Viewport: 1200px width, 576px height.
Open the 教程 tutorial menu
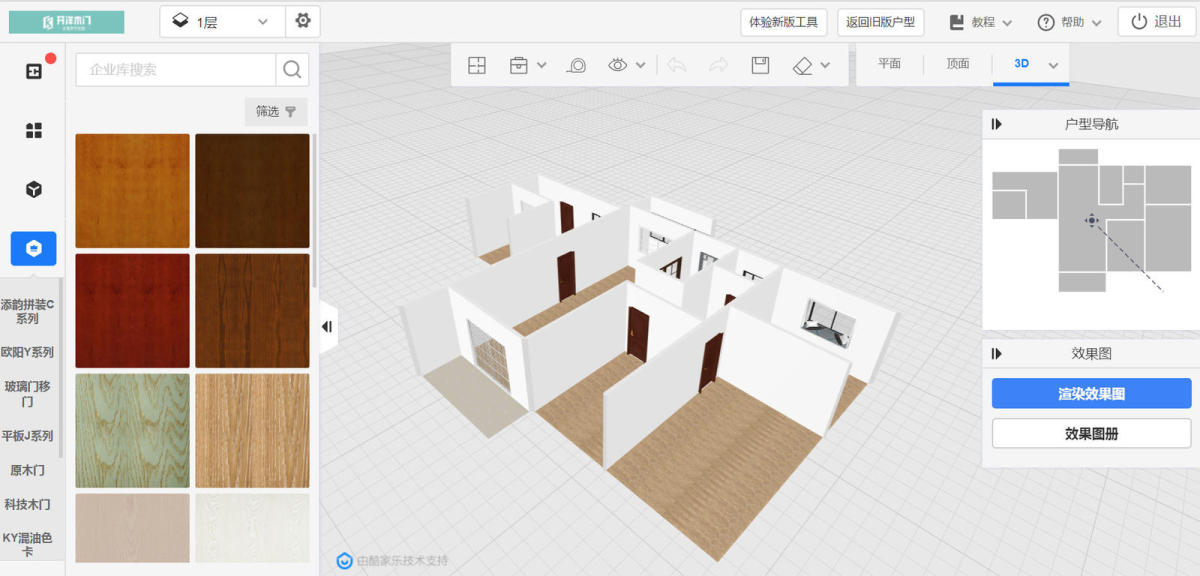980,22
